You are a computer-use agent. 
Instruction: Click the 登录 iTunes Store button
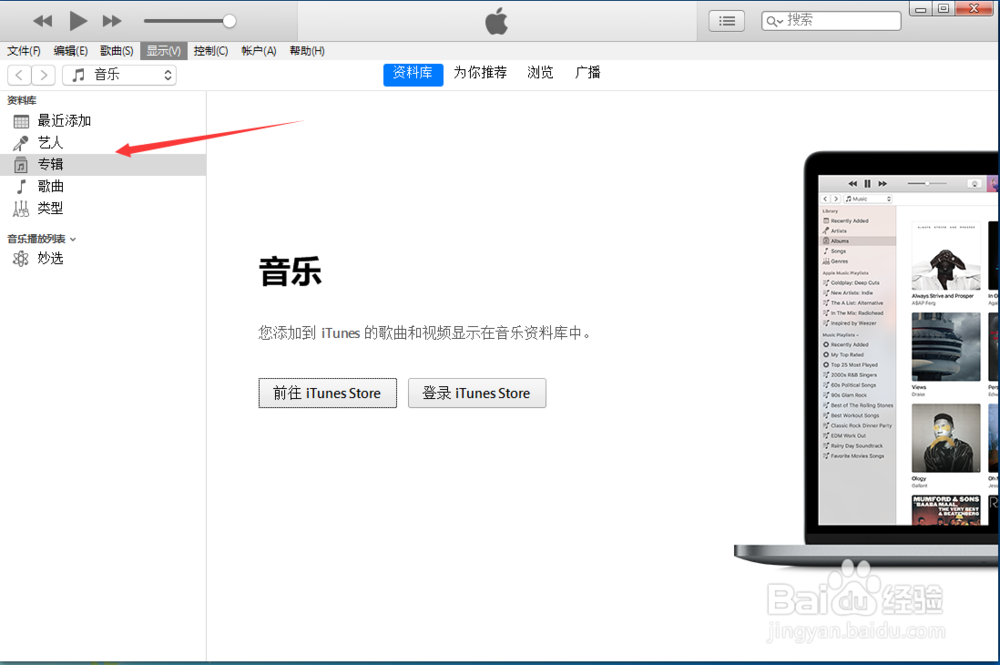[x=476, y=393]
